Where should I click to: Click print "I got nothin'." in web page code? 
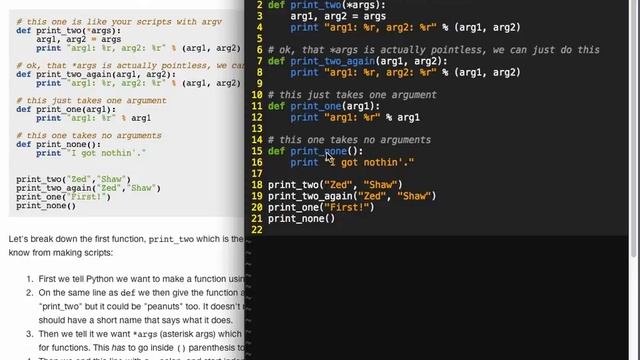tap(91, 153)
